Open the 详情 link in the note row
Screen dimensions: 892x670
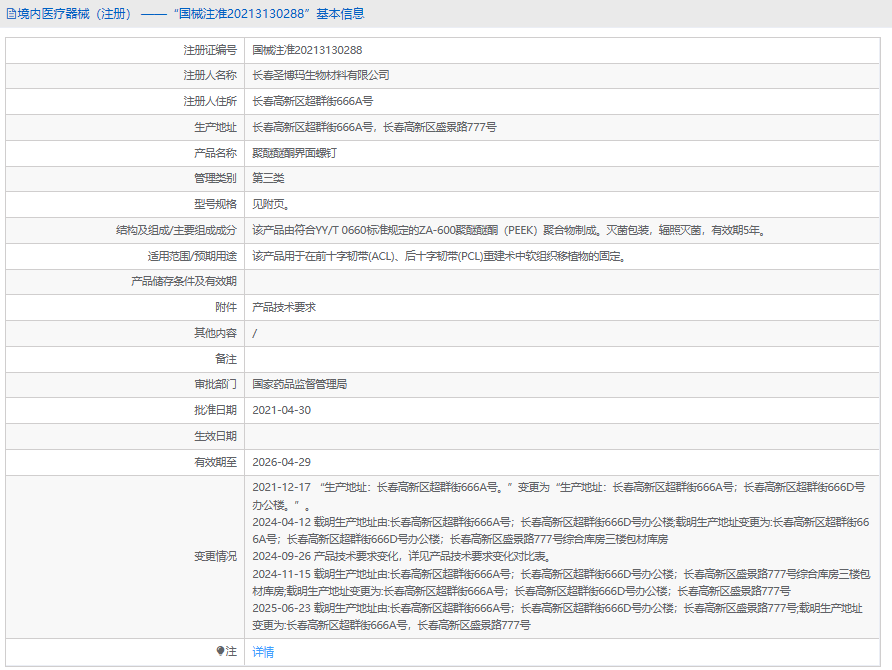[263, 652]
